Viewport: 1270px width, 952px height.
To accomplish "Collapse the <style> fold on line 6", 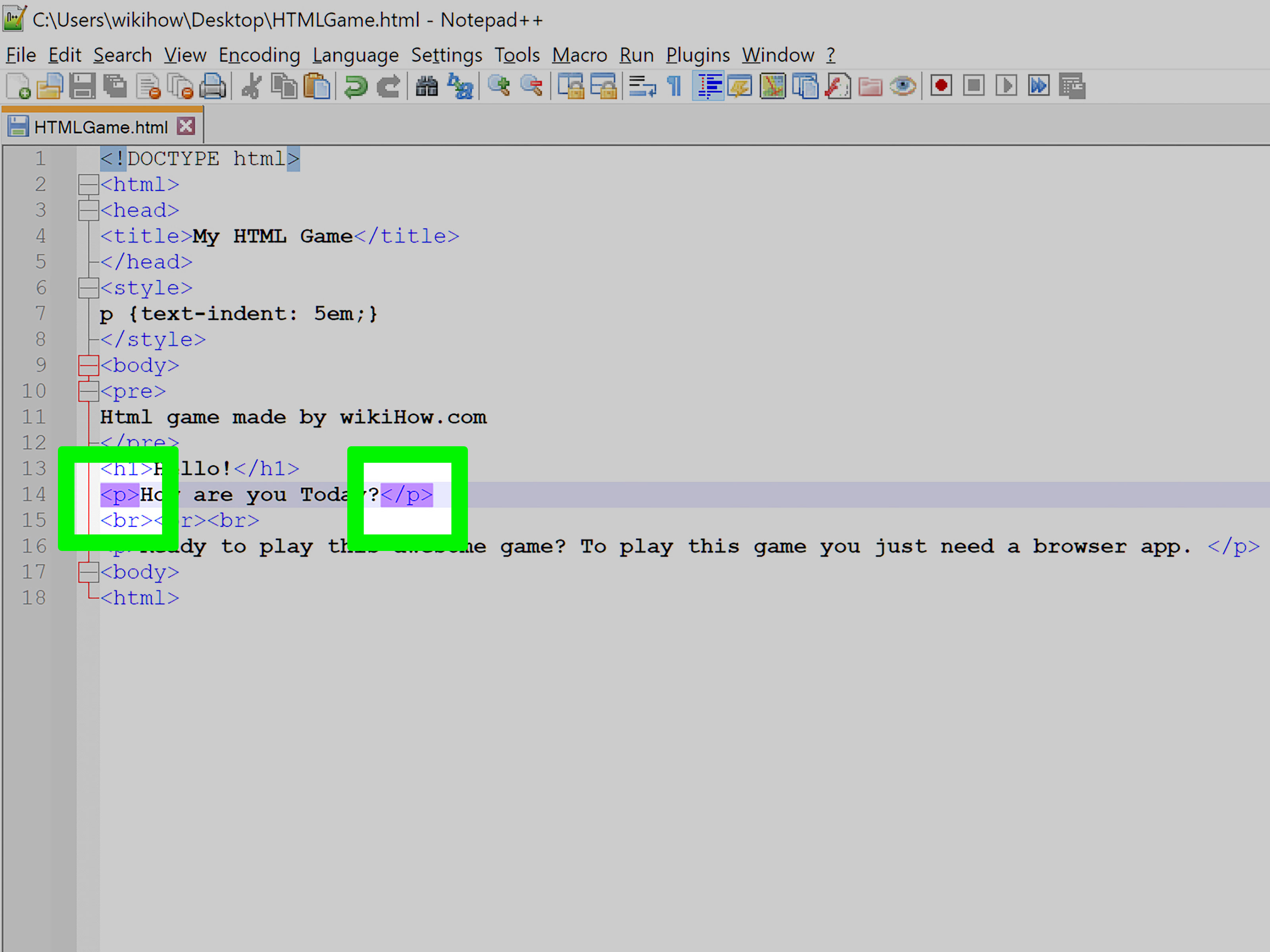I will (89, 288).
